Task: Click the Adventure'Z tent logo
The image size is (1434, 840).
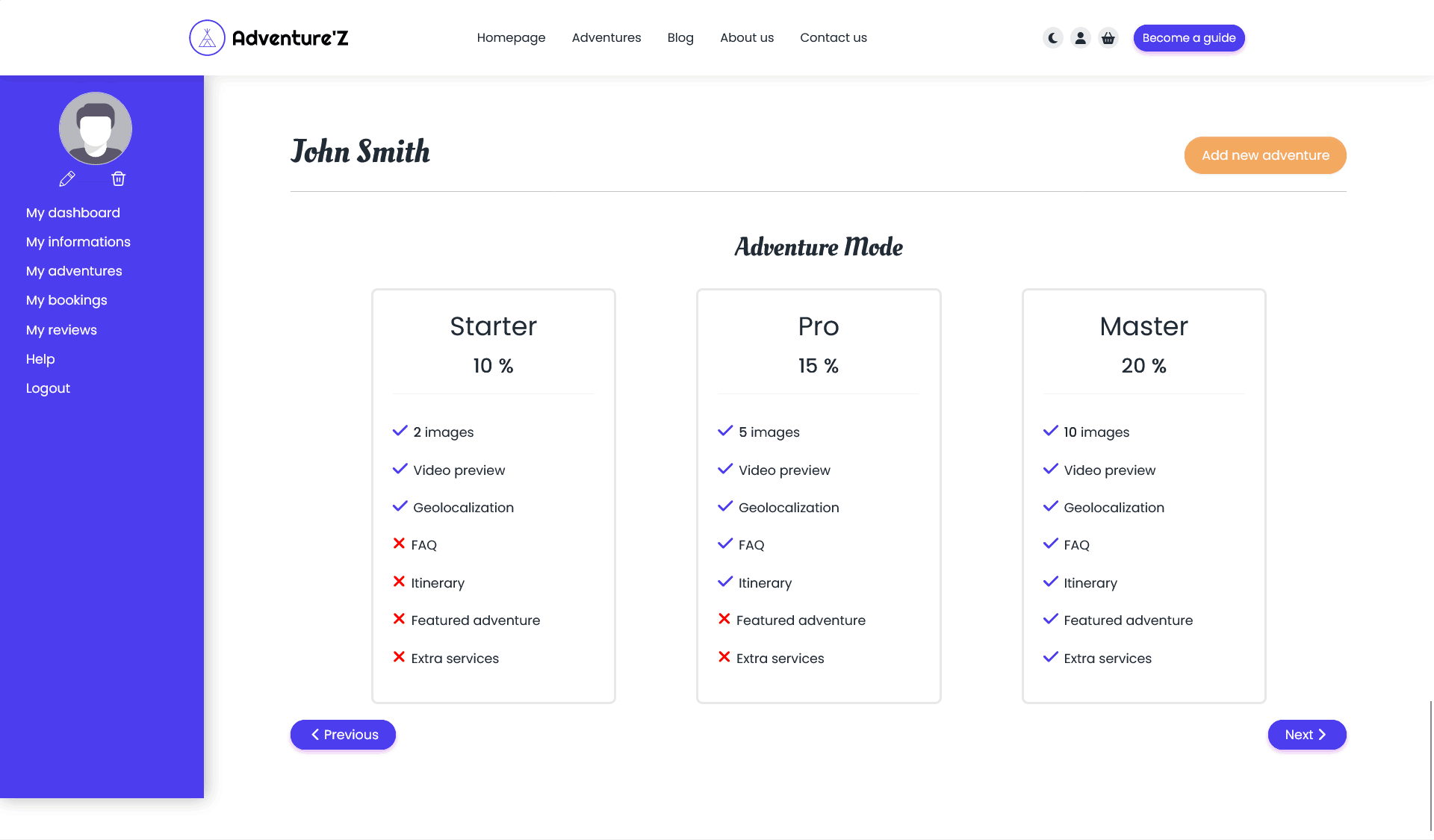Action: tap(207, 38)
